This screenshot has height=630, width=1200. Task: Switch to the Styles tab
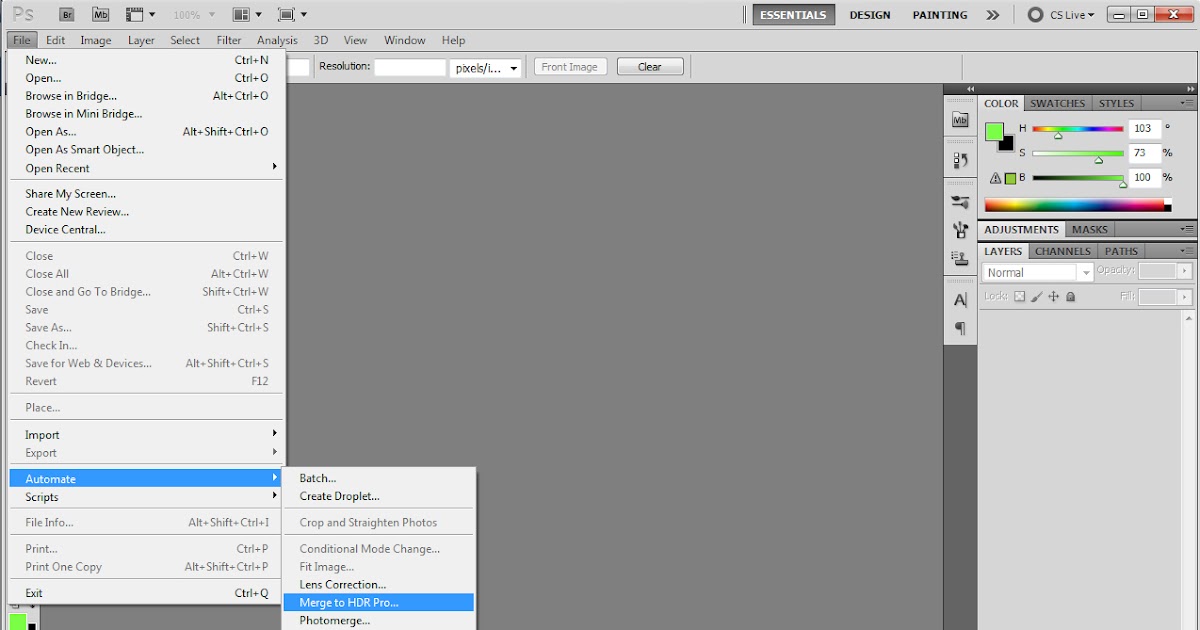[1116, 103]
